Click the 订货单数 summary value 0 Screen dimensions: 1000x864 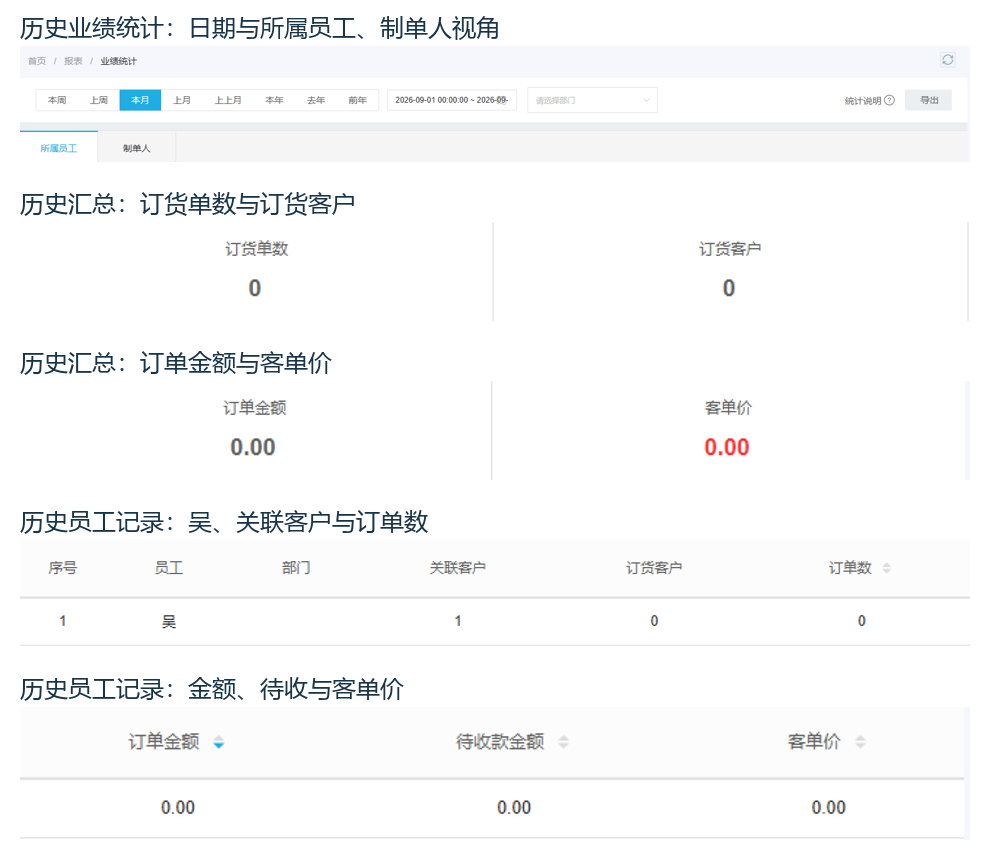point(254,288)
